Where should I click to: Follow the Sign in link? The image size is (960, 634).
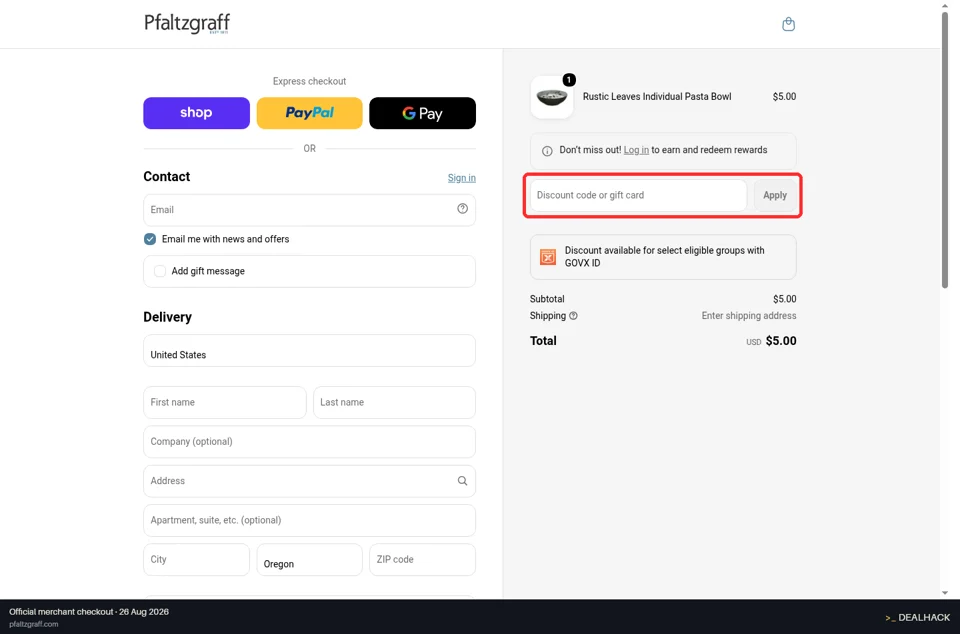point(462,178)
